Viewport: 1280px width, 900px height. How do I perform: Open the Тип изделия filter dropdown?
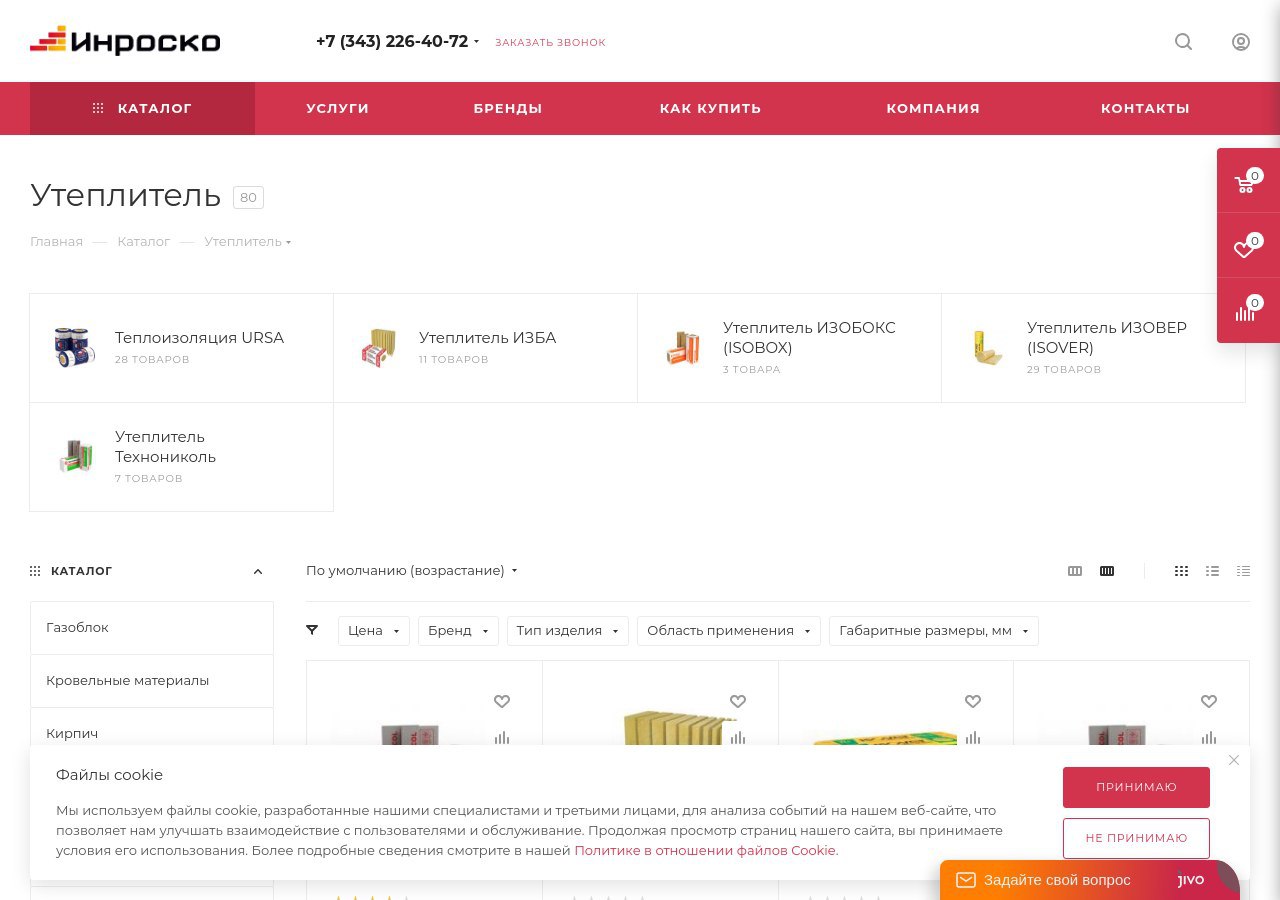(568, 631)
